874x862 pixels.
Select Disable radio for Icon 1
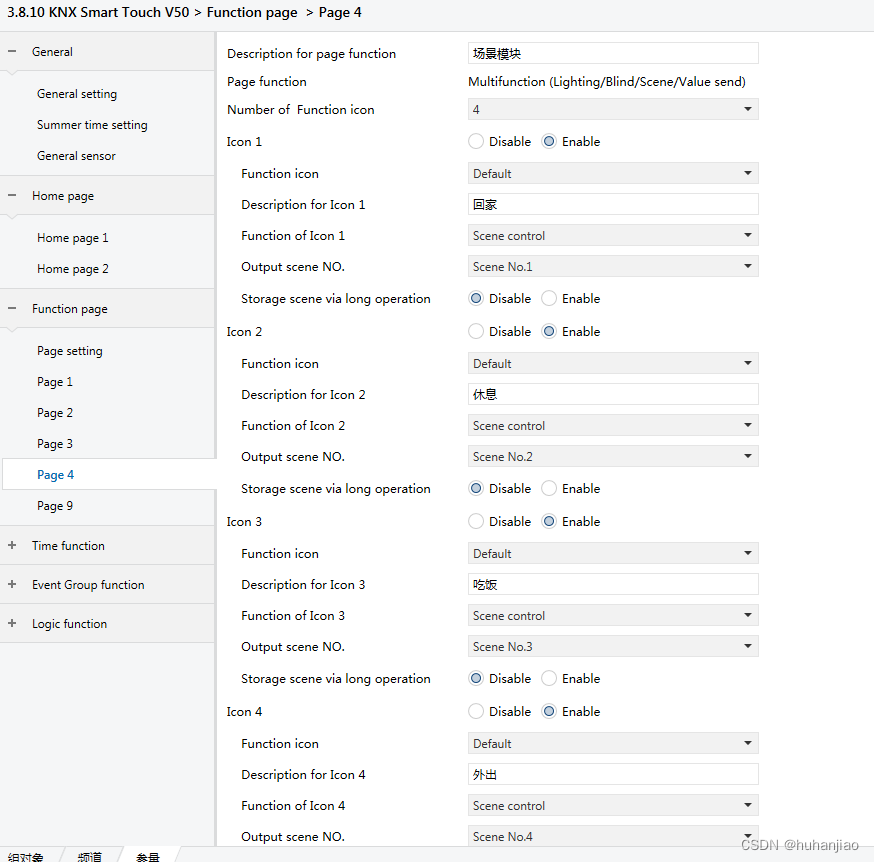[x=476, y=142]
